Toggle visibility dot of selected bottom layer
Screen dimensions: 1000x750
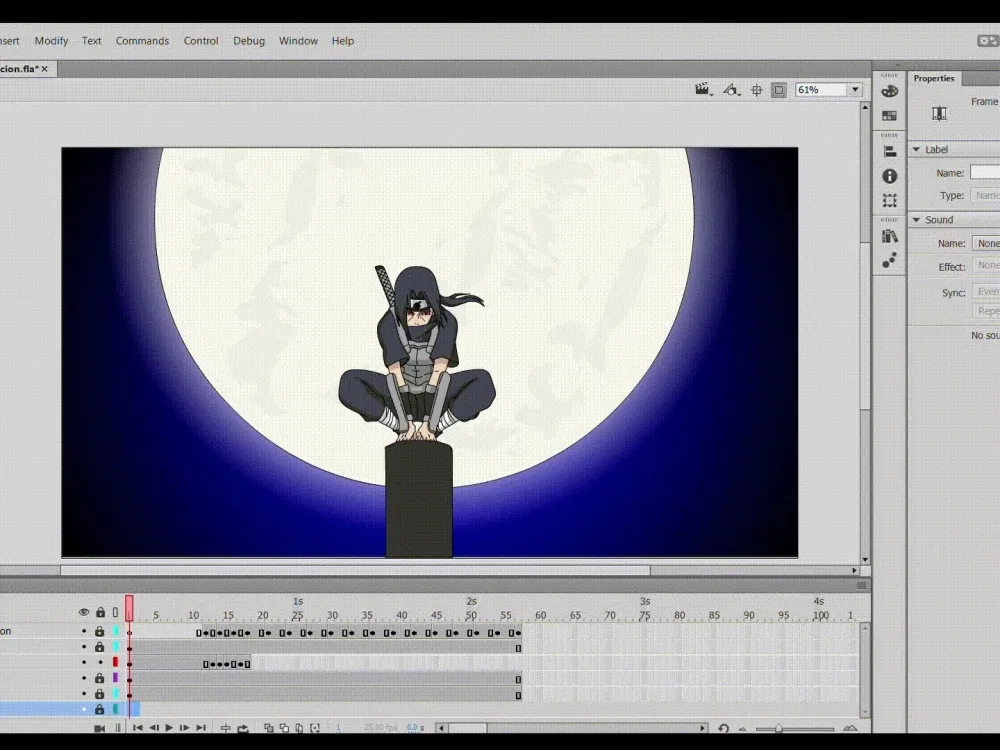click(x=84, y=709)
